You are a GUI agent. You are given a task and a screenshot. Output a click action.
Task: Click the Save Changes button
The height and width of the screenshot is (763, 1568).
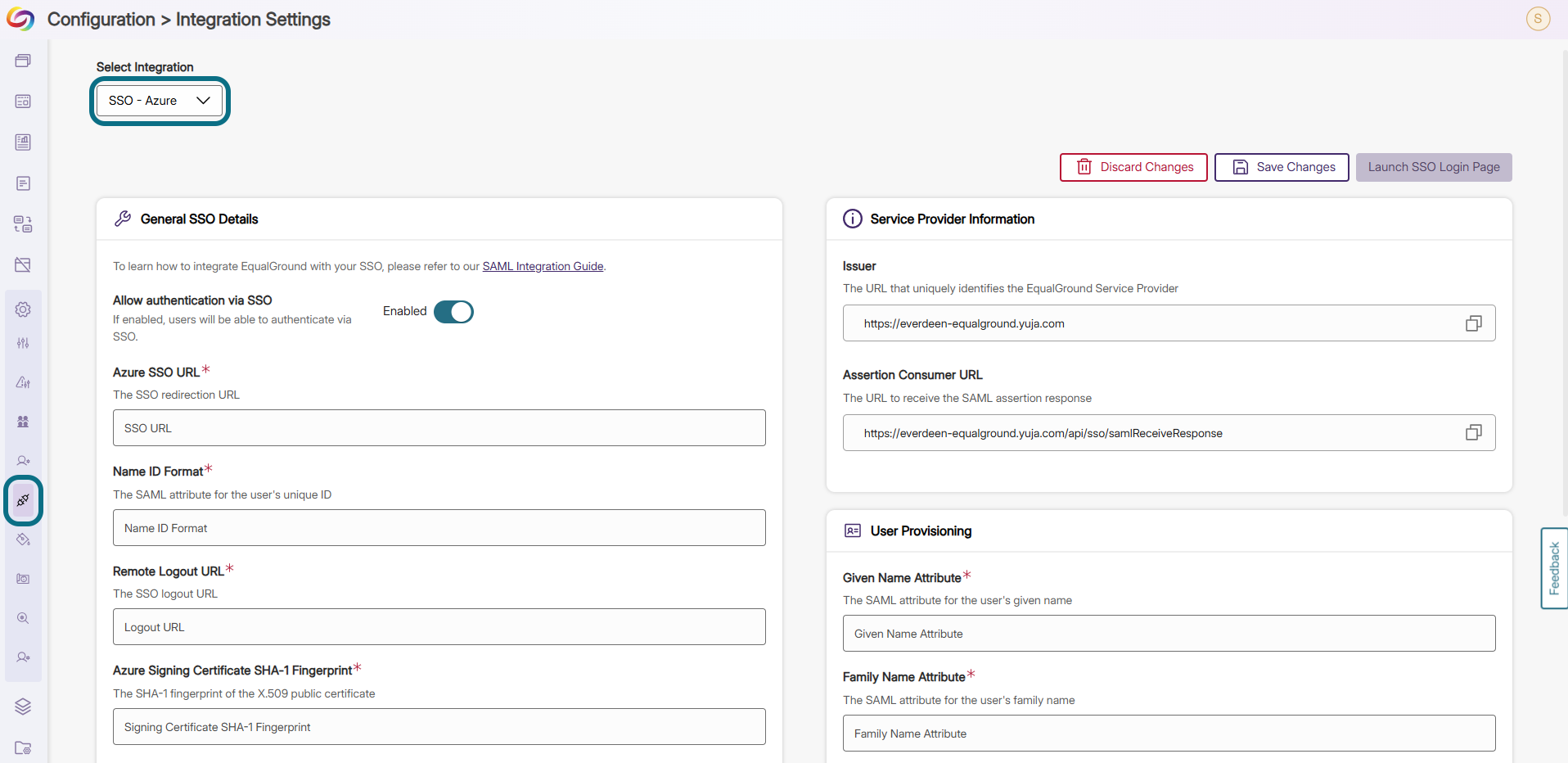pyautogui.click(x=1282, y=167)
